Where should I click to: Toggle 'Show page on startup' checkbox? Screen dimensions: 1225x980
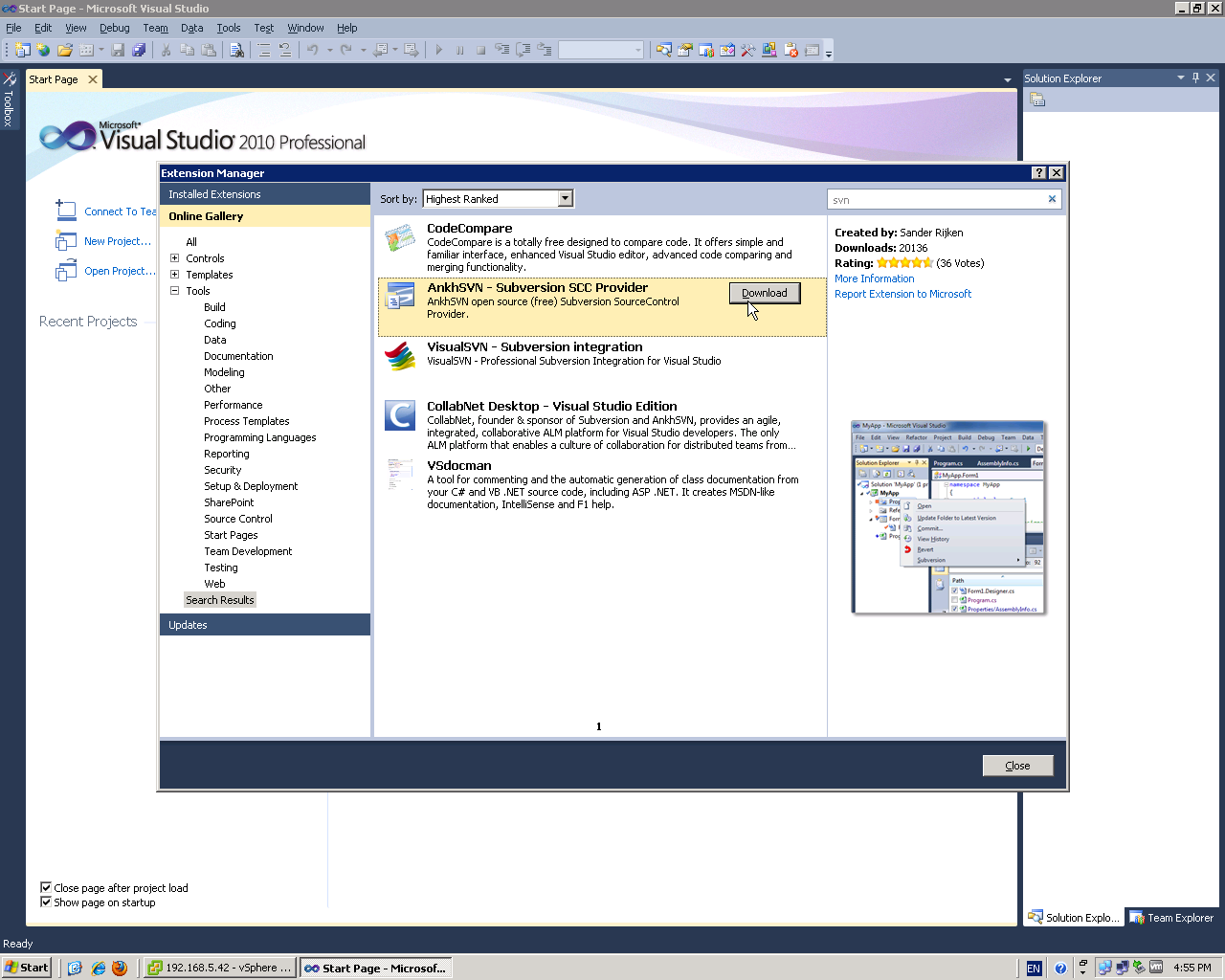(x=46, y=902)
